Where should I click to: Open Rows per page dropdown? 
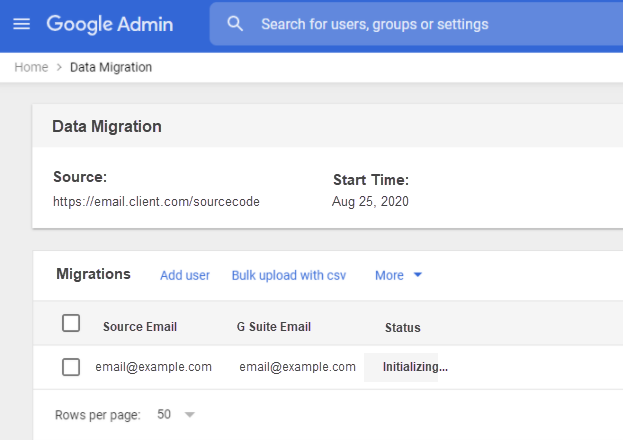[176, 414]
